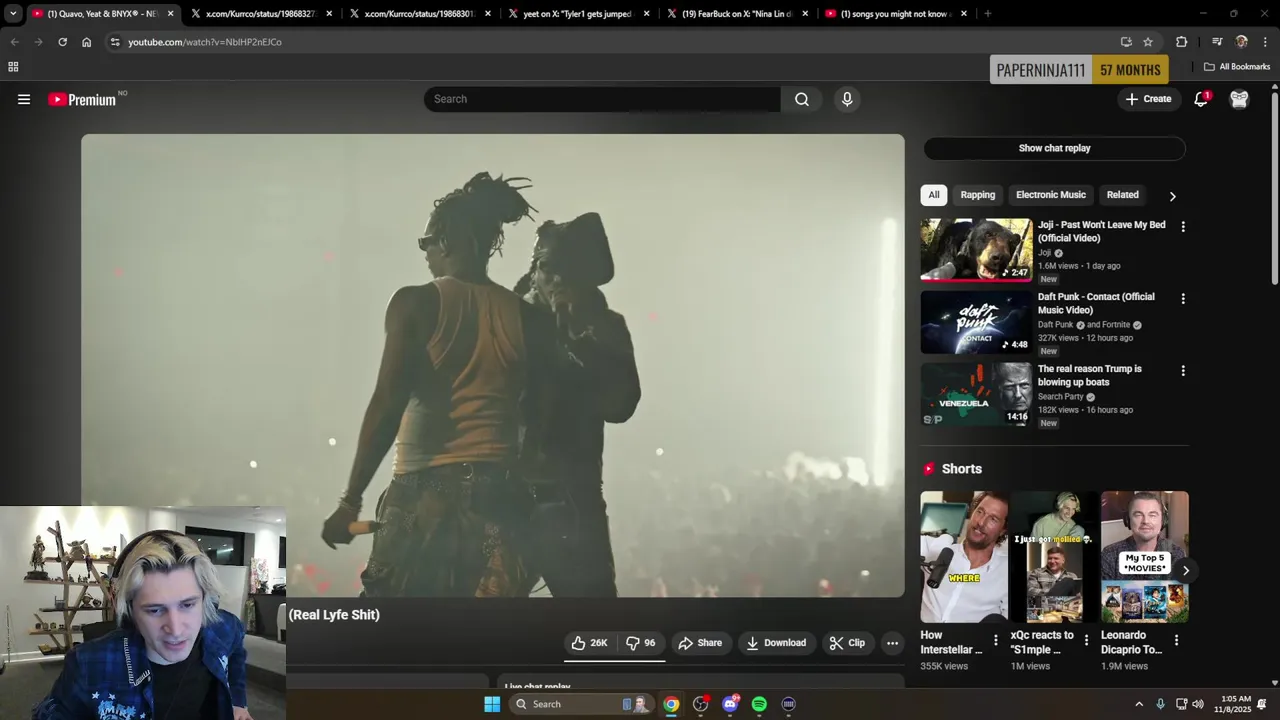The image size is (1280, 720).
Task: Open How Interstellar short thumbnail
Action: point(964,557)
